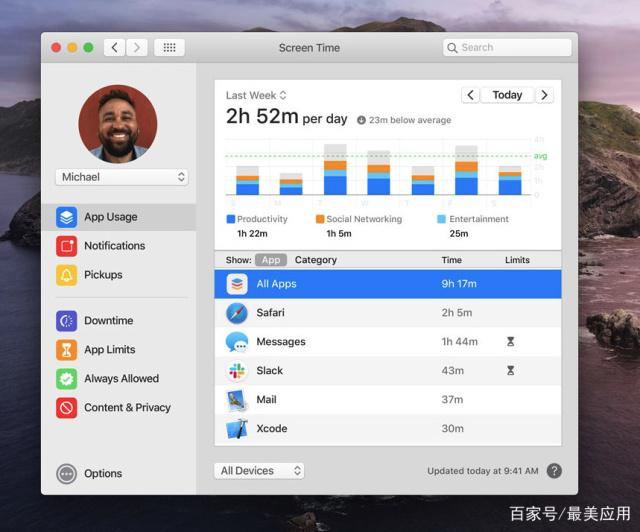The image size is (640, 532).
Task: Click the Messages limit hourglass icon
Action: point(510,341)
